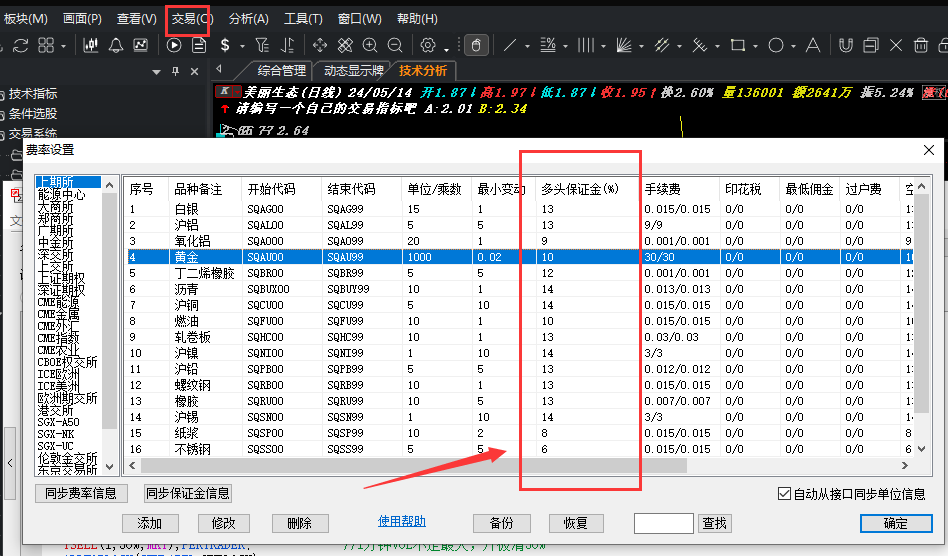Click the 添加 button
The height and width of the screenshot is (556, 948).
[x=150, y=523]
